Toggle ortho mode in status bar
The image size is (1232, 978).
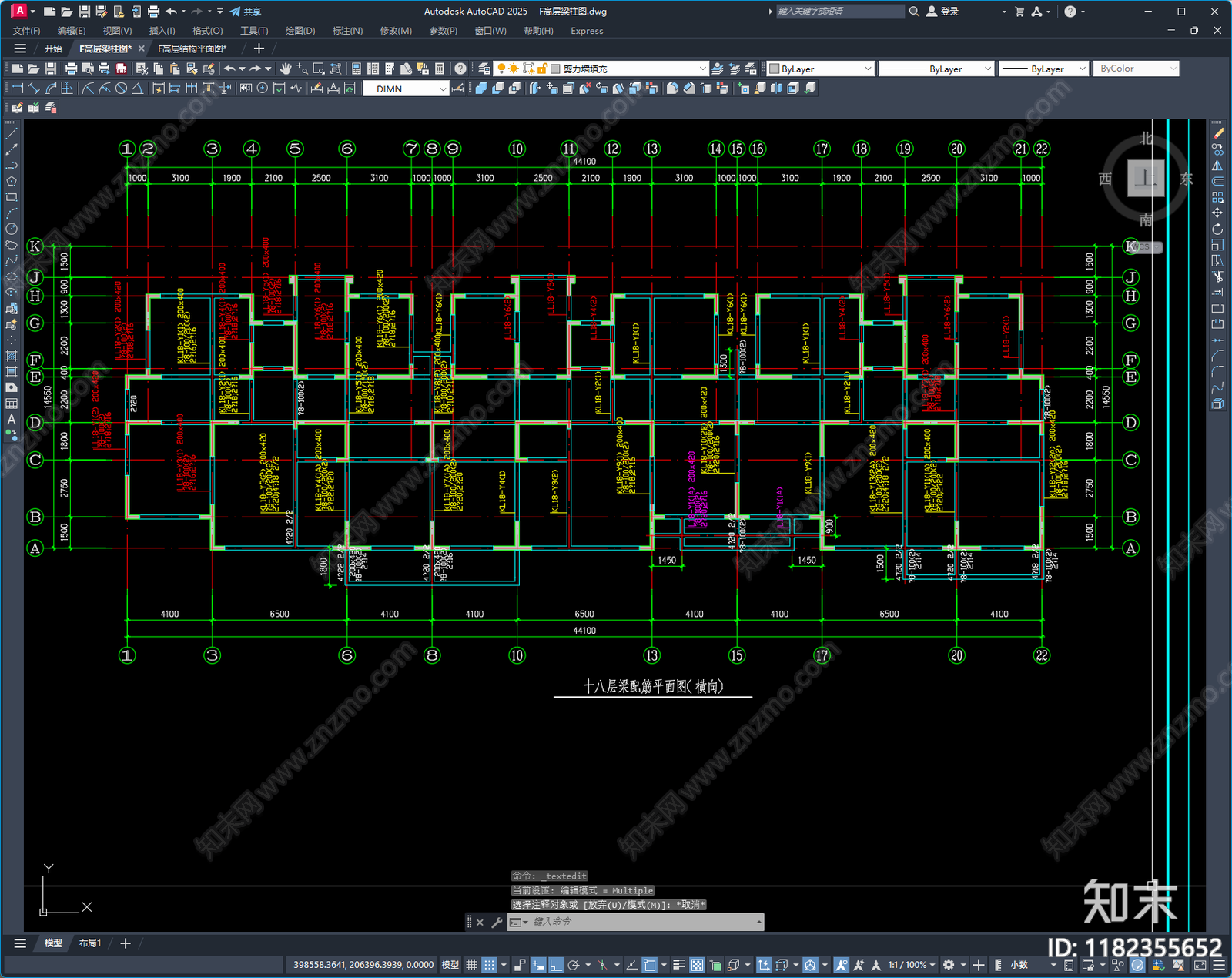tap(556, 965)
